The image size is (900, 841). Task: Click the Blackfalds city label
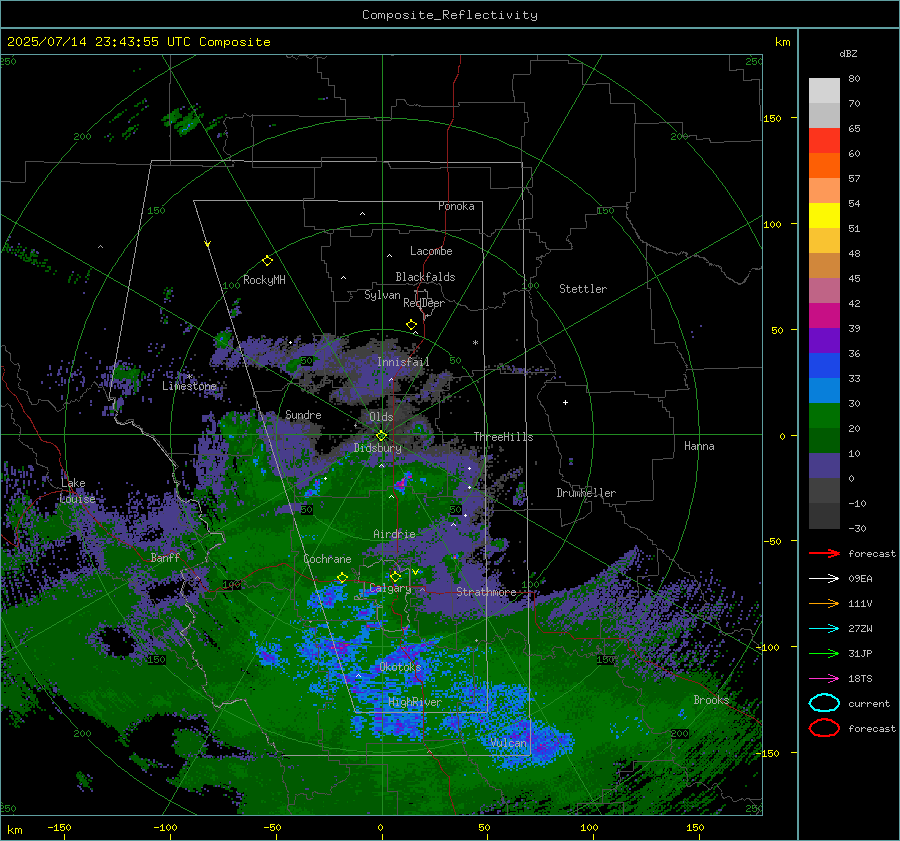425,277
